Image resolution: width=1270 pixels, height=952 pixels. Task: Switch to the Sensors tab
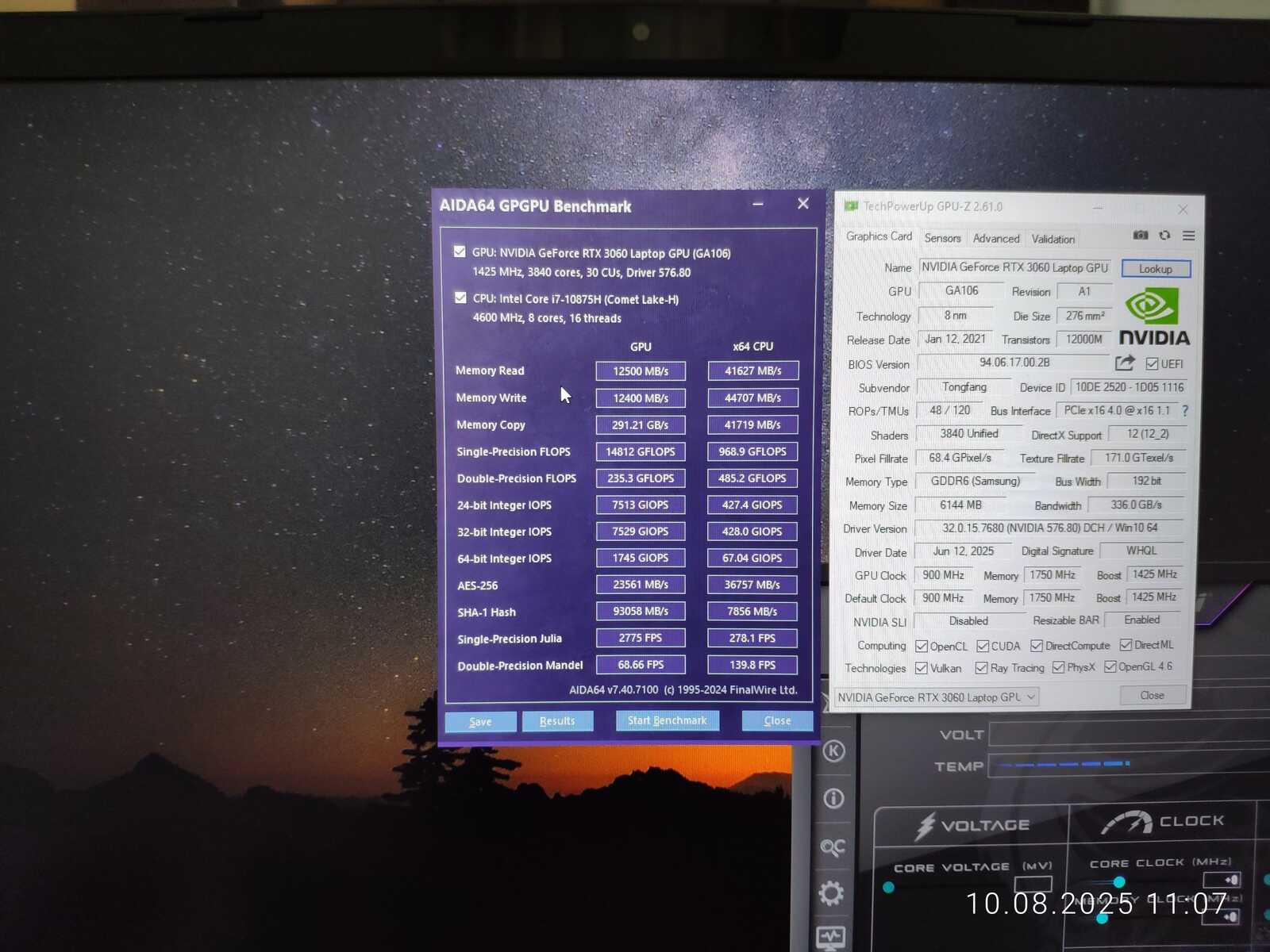[x=942, y=238]
